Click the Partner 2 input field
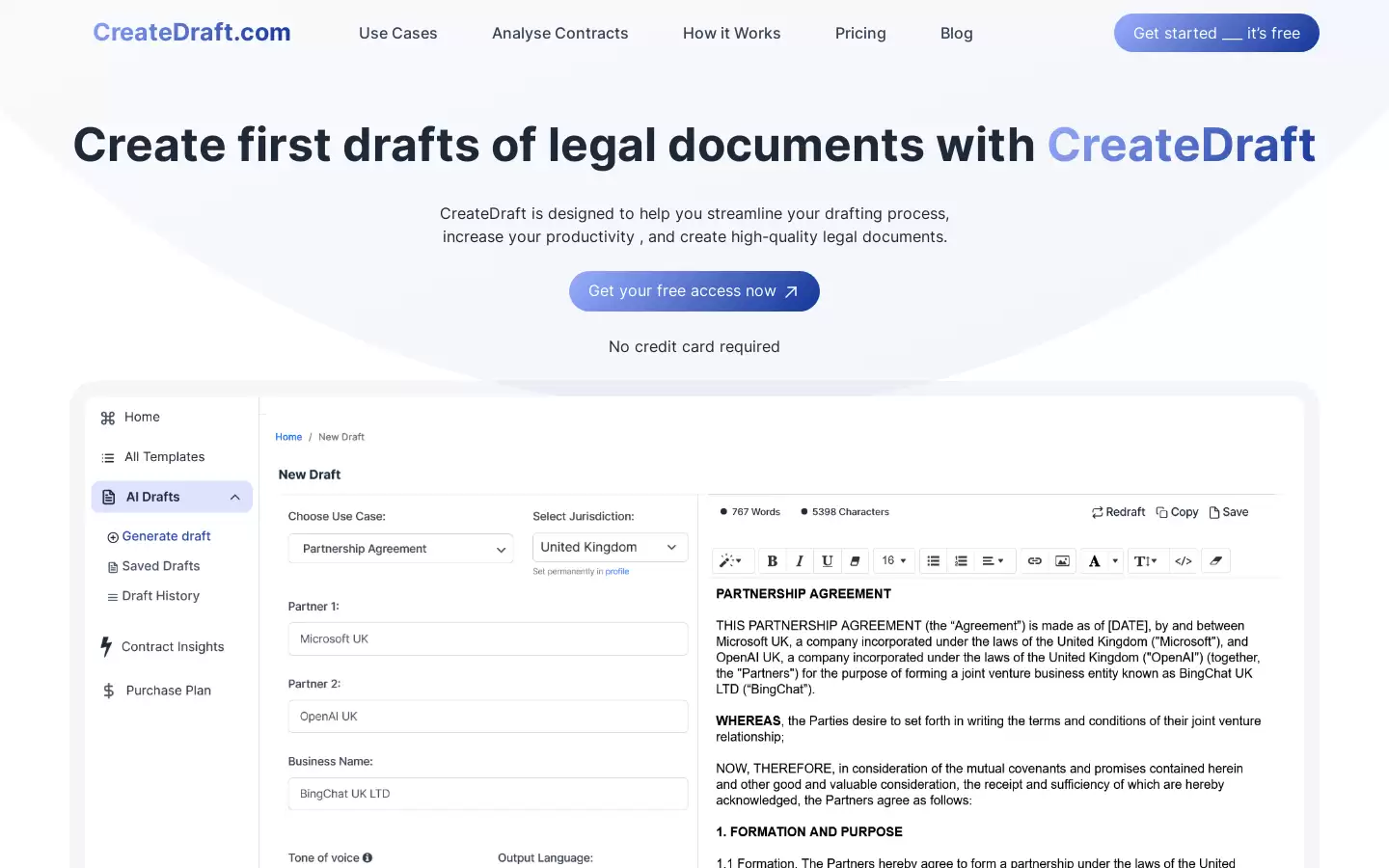 [487, 717]
